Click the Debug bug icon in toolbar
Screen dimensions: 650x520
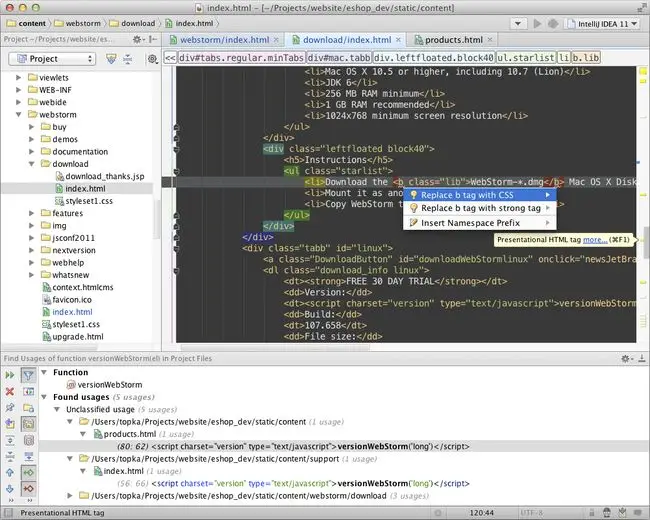coord(553,24)
